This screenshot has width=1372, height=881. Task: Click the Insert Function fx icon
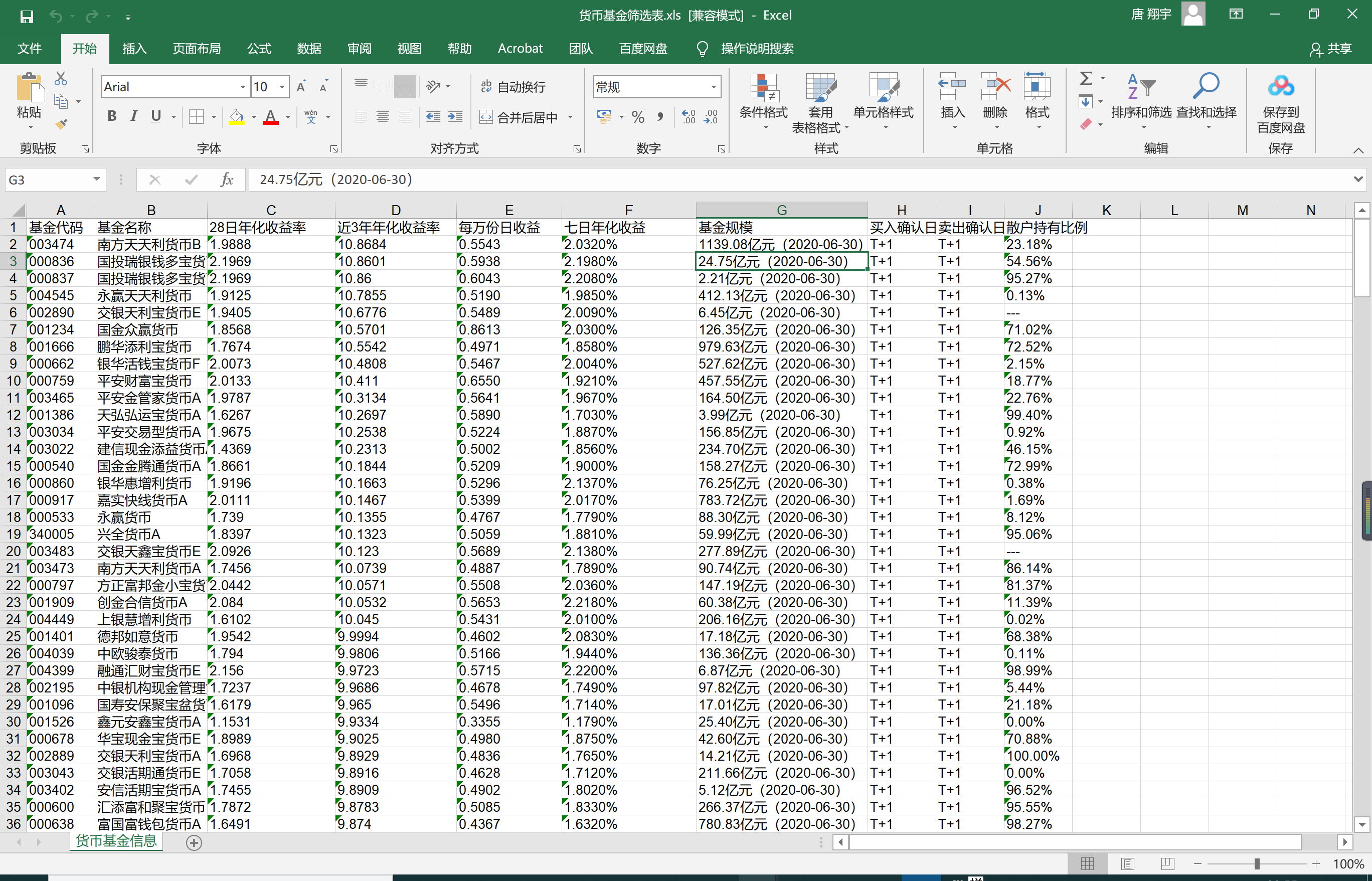[227, 180]
